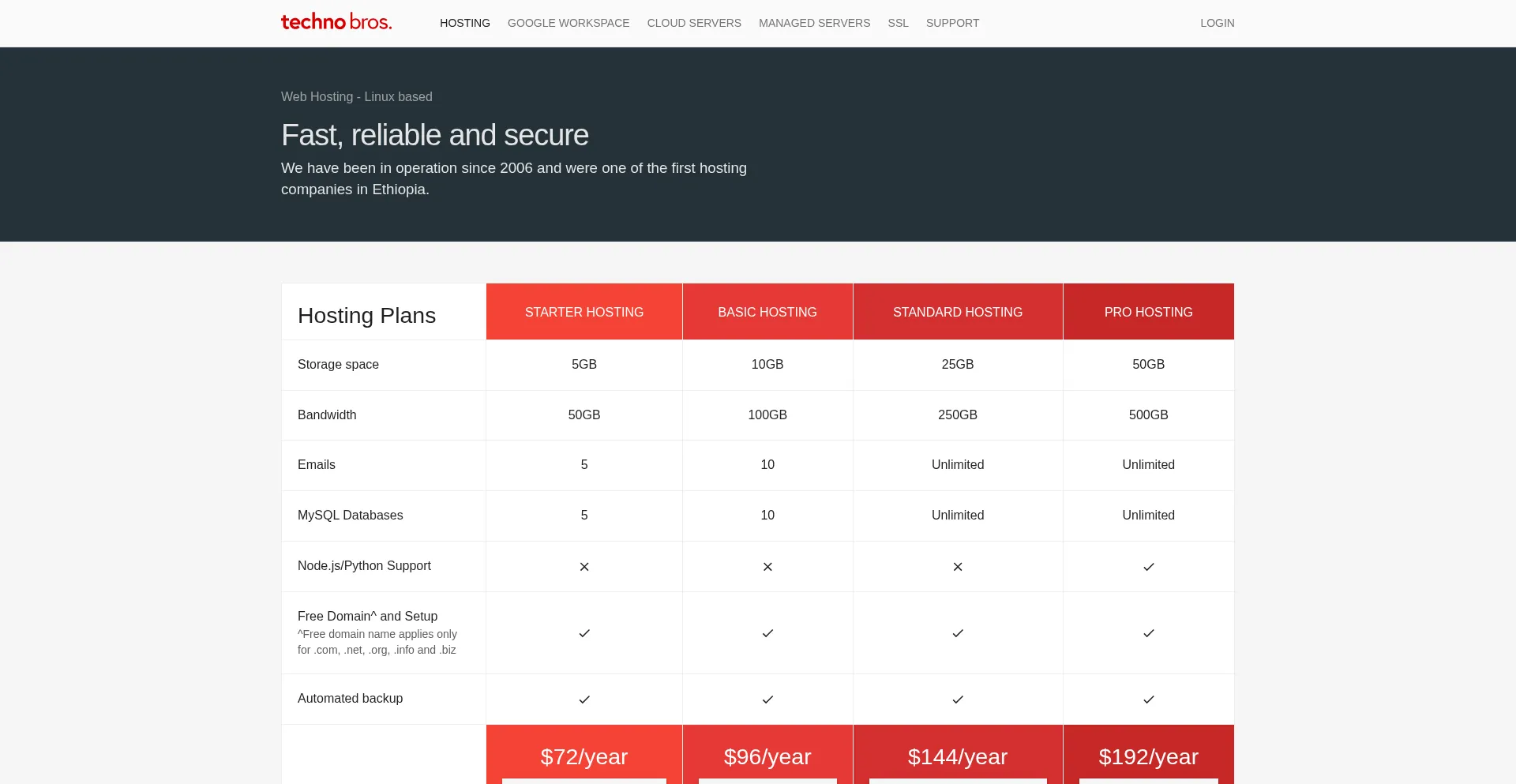
Task: Click Free Domain checkmark in Standard Hosting column
Action: [958, 633]
